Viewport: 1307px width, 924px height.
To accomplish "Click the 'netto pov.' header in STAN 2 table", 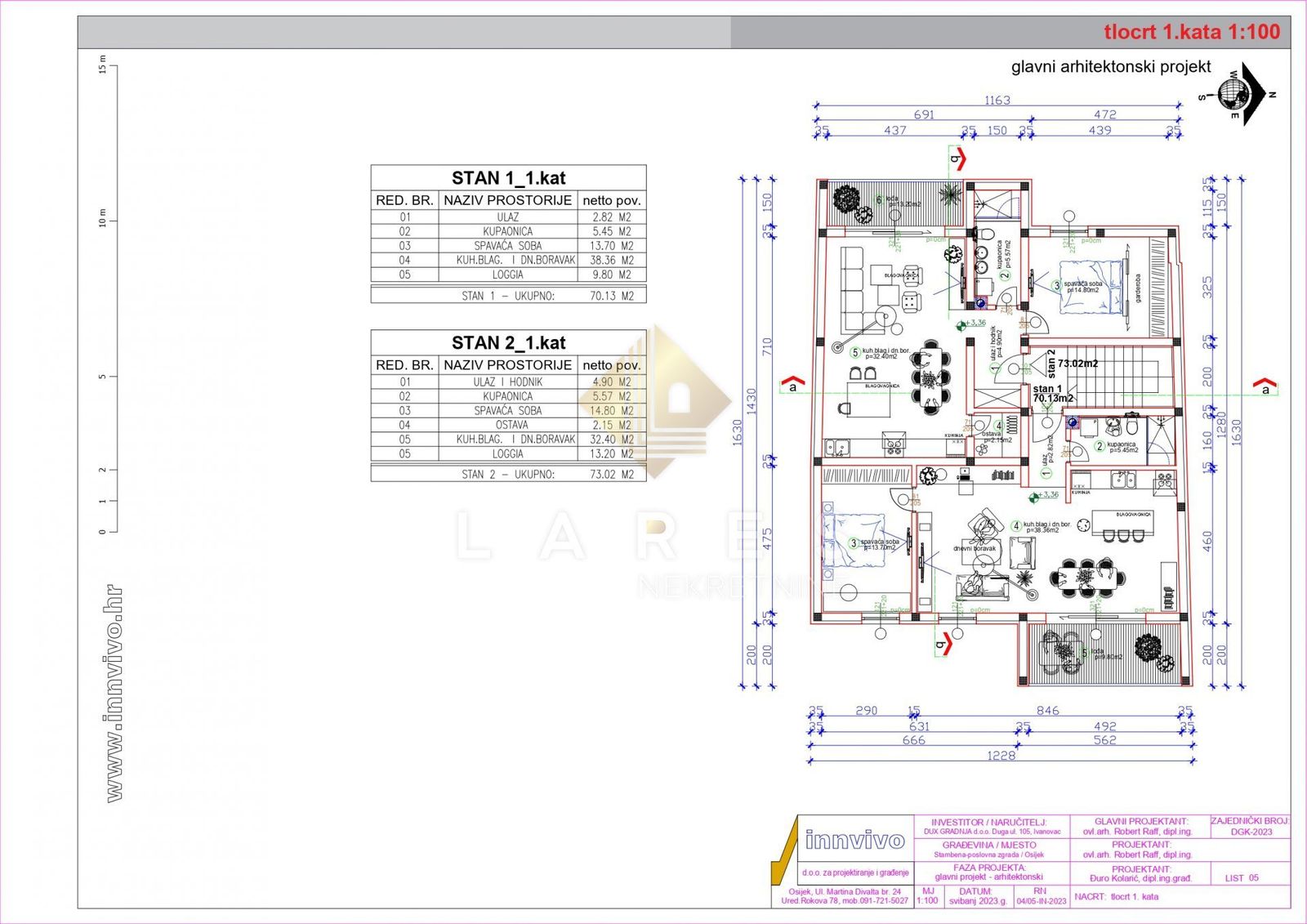I will (612, 365).
